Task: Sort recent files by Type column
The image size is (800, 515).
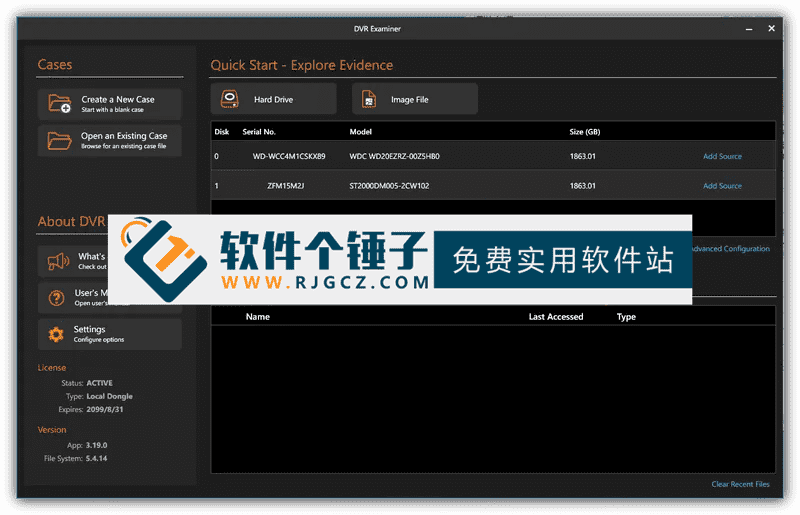Action: [x=626, y=316]
